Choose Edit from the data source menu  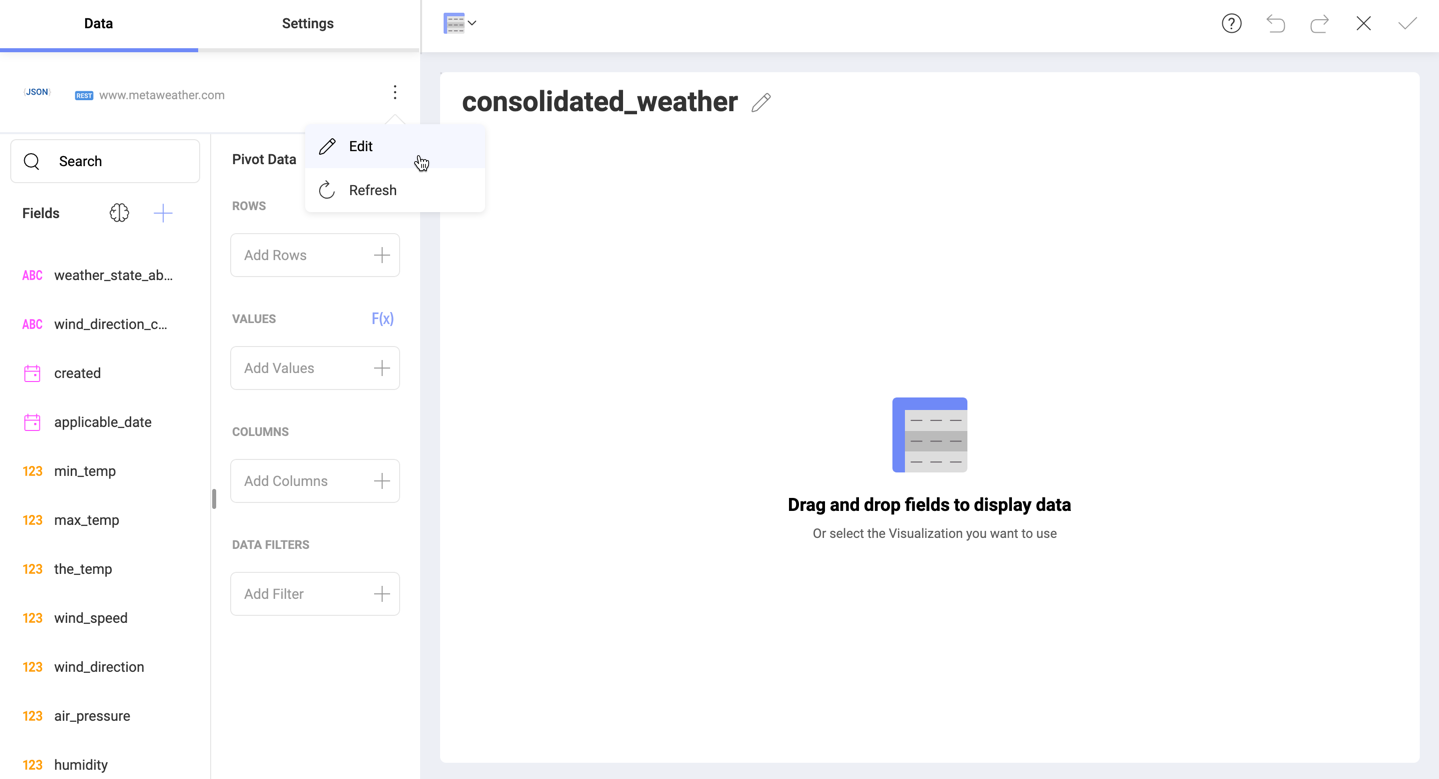pyautogui.click(x=395, y=146)
